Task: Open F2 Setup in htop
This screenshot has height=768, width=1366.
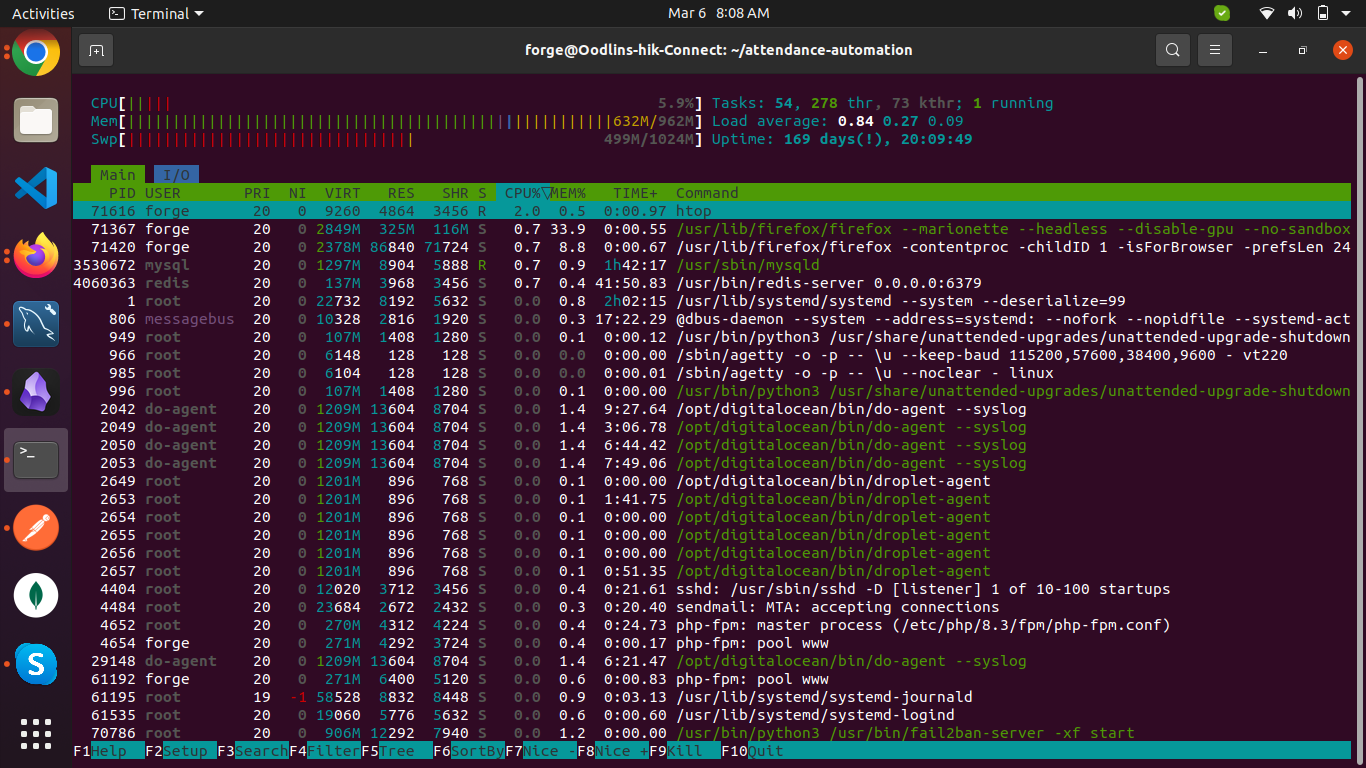Action: coord(181,751)
